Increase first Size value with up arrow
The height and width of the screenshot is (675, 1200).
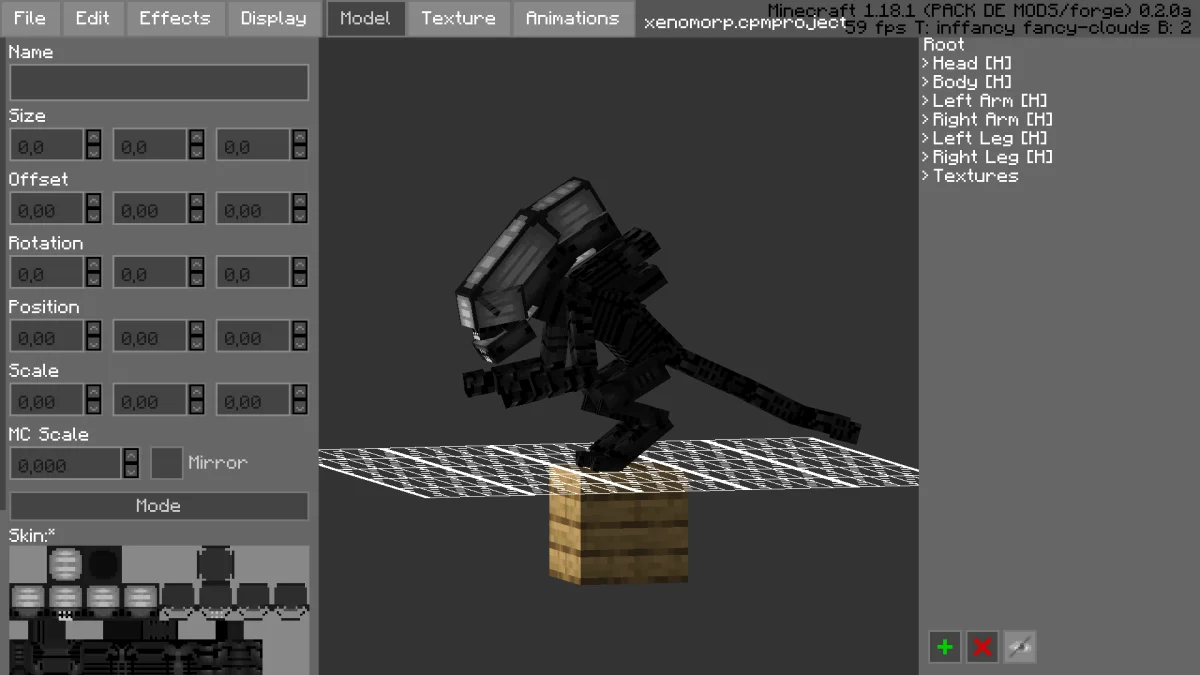[x=93, y=137]
